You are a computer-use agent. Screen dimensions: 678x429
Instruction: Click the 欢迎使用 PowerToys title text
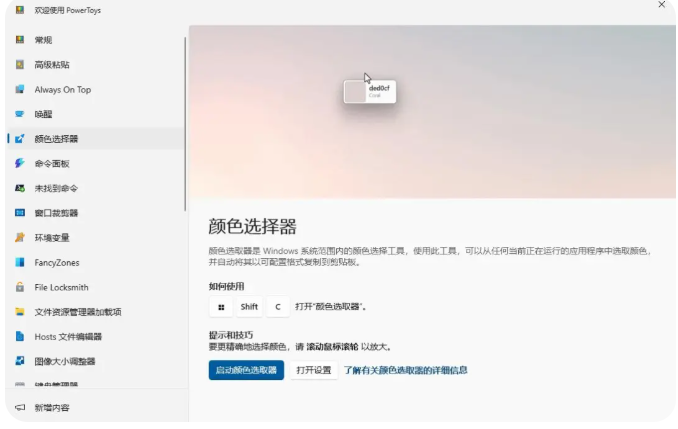(x=67, y=10)
